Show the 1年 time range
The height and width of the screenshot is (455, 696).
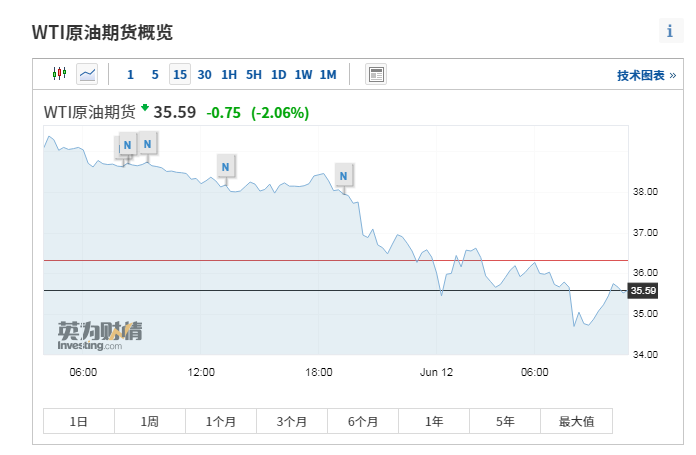tap(434, 421)
